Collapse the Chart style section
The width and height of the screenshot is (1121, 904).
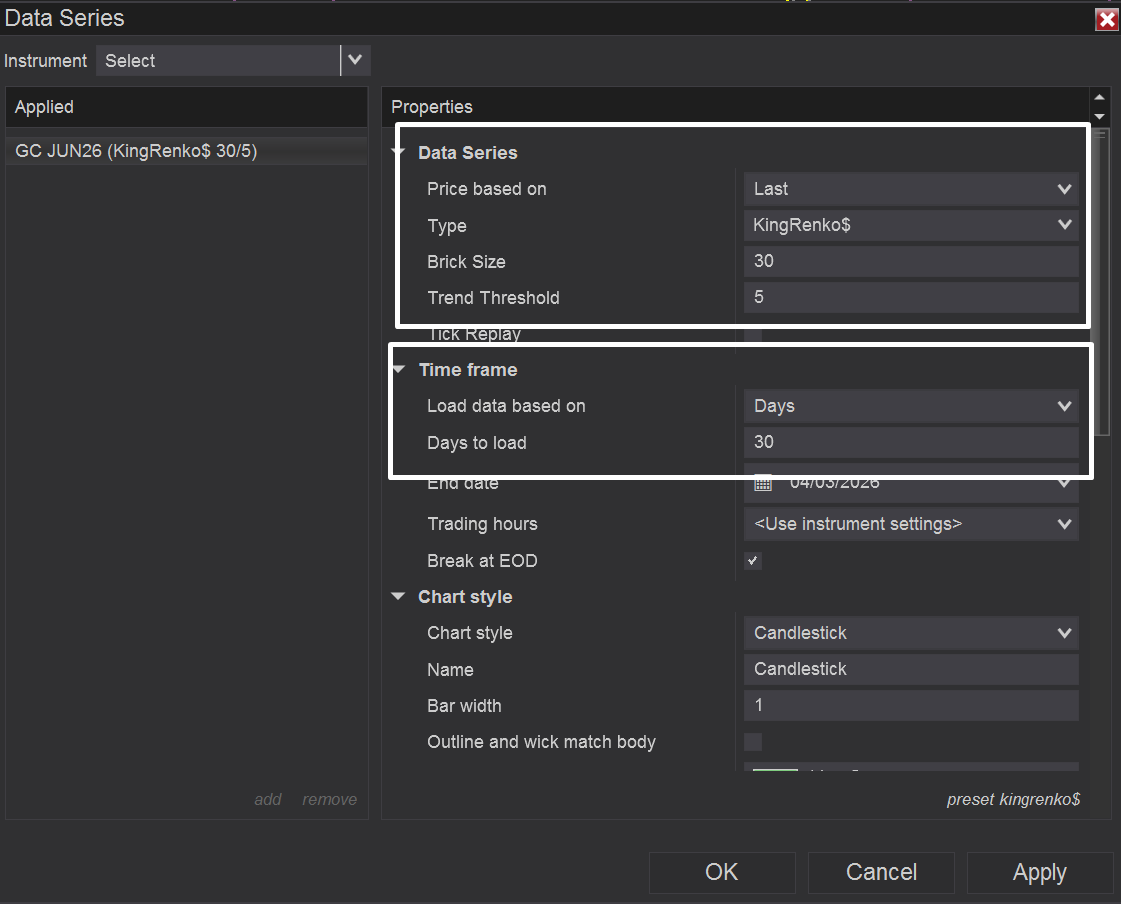[x=399, y=597]
